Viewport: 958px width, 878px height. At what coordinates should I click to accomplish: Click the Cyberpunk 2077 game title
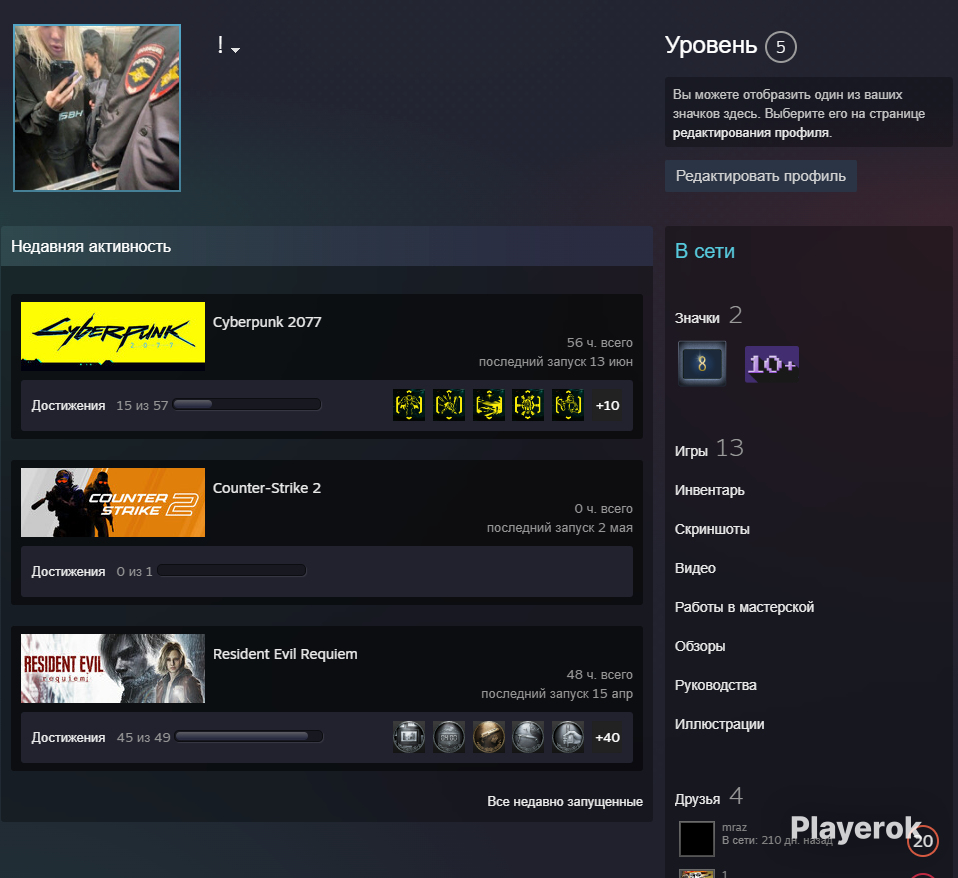pos(267,322)
